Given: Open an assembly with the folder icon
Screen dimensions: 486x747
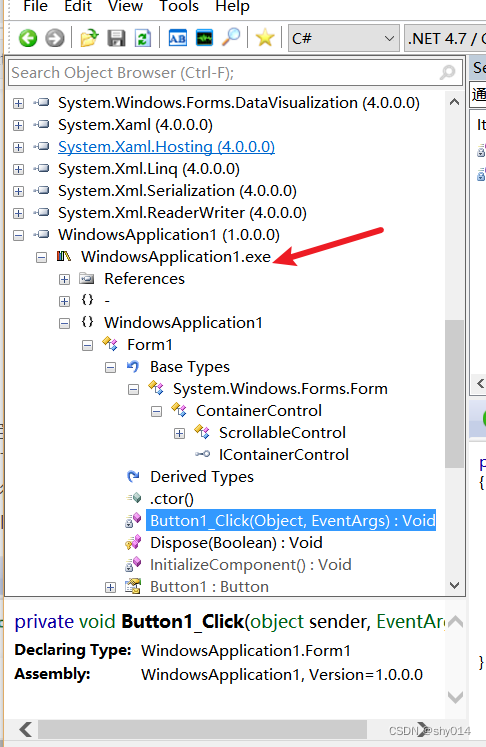Looking at the screenshot, I should (x=89, y=38).
